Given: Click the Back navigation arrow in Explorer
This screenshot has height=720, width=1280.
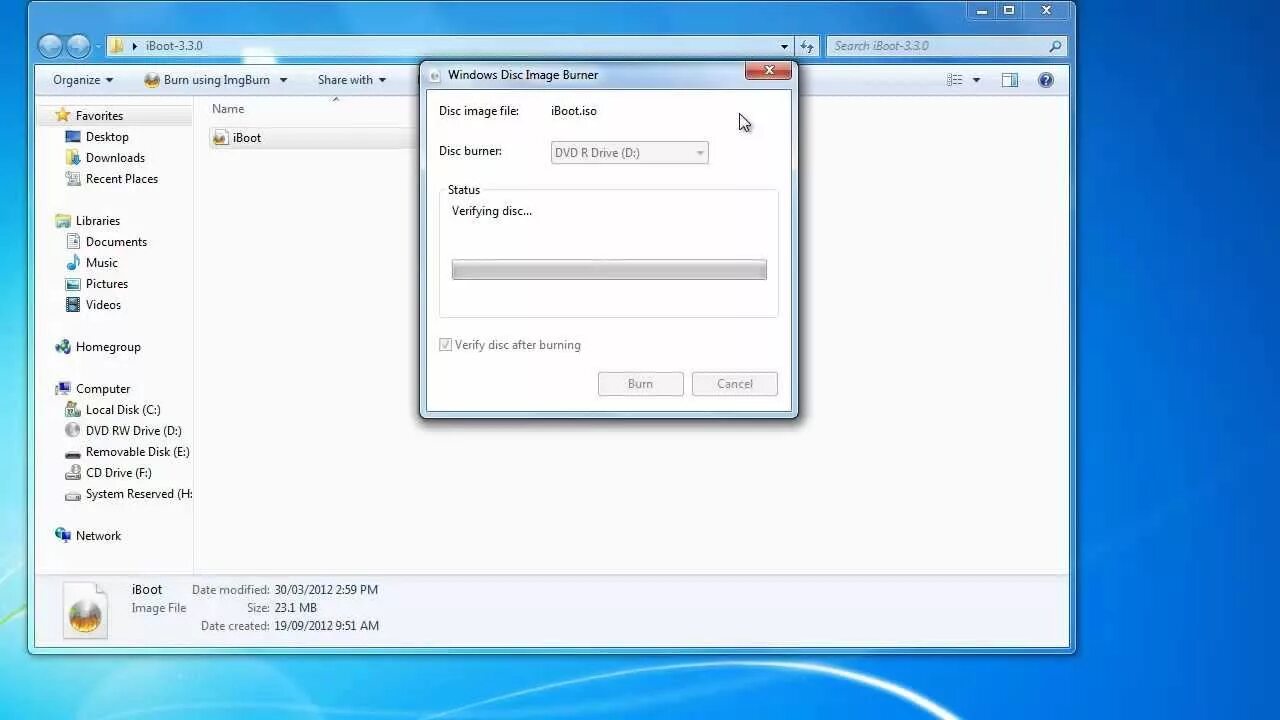Looking at the screenshot, I should coord(51,46).
